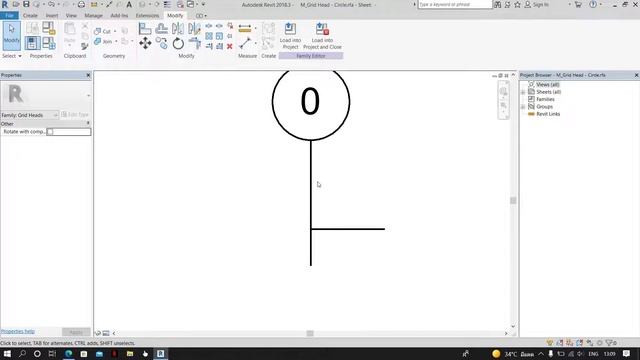Toggle the Rotate with component checkbox

[50, 132]
